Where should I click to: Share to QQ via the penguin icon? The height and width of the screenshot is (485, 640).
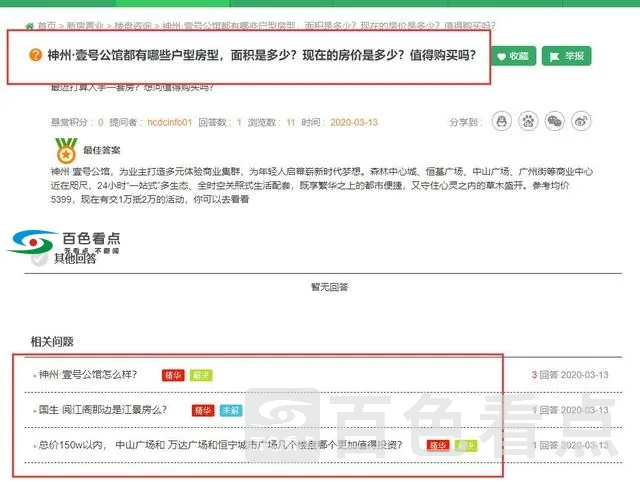pyautogui.click(x=502, y=121)
